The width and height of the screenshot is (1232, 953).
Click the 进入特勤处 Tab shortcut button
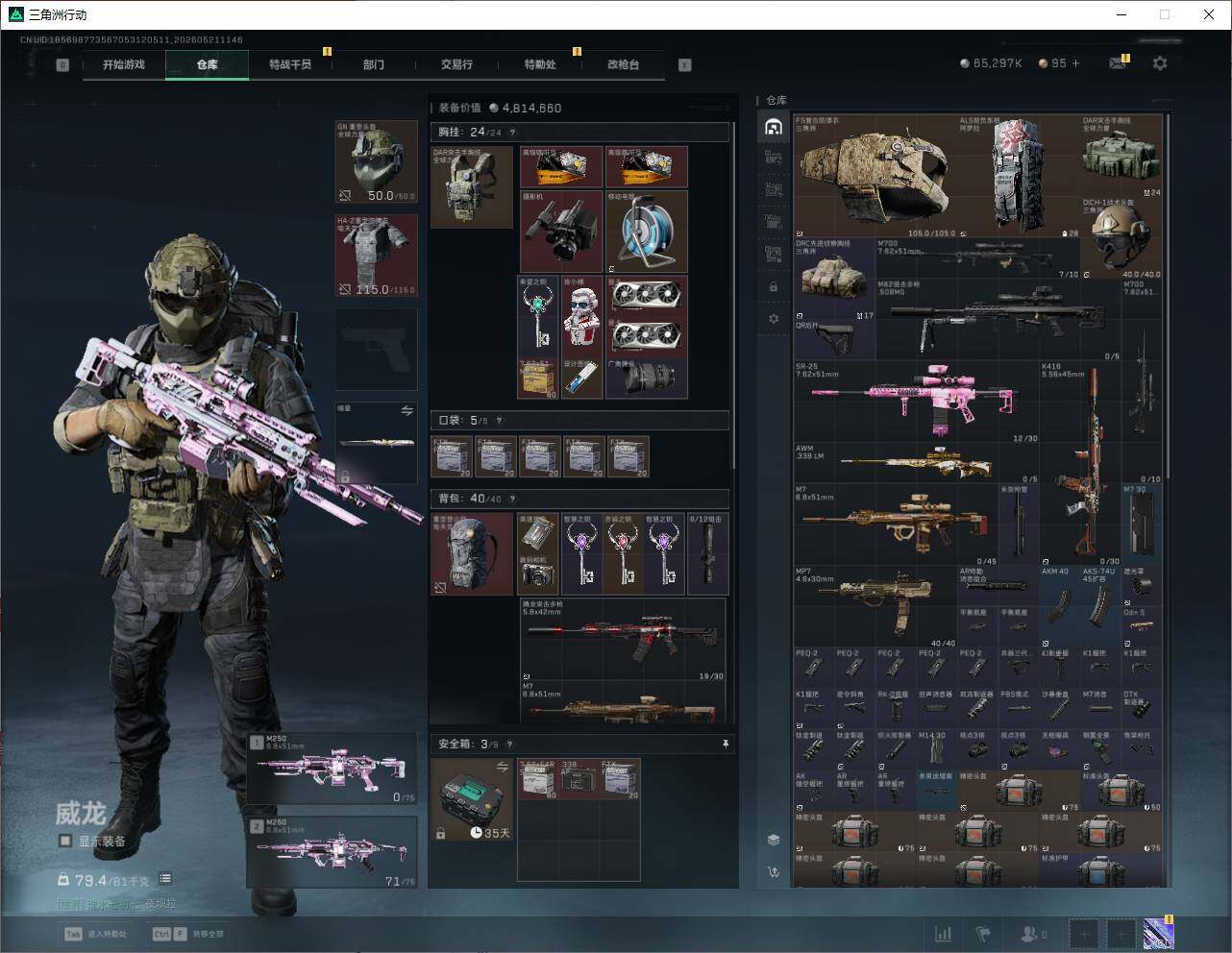pos(95,934)
